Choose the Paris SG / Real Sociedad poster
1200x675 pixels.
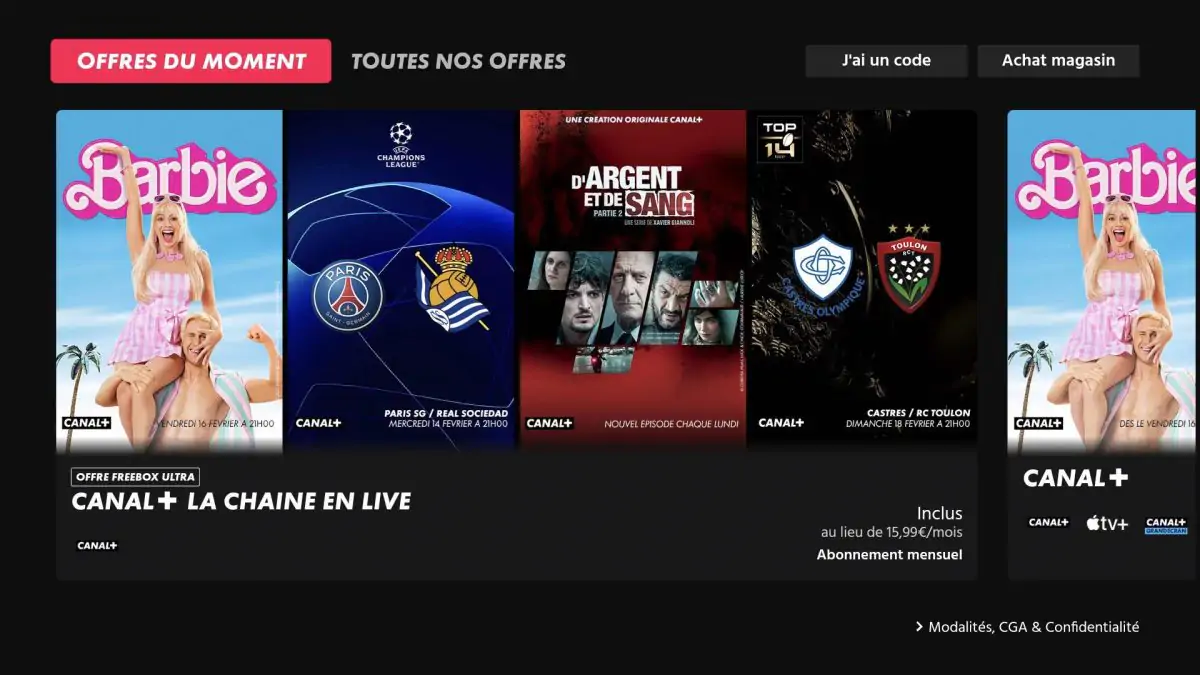point(401,279)
